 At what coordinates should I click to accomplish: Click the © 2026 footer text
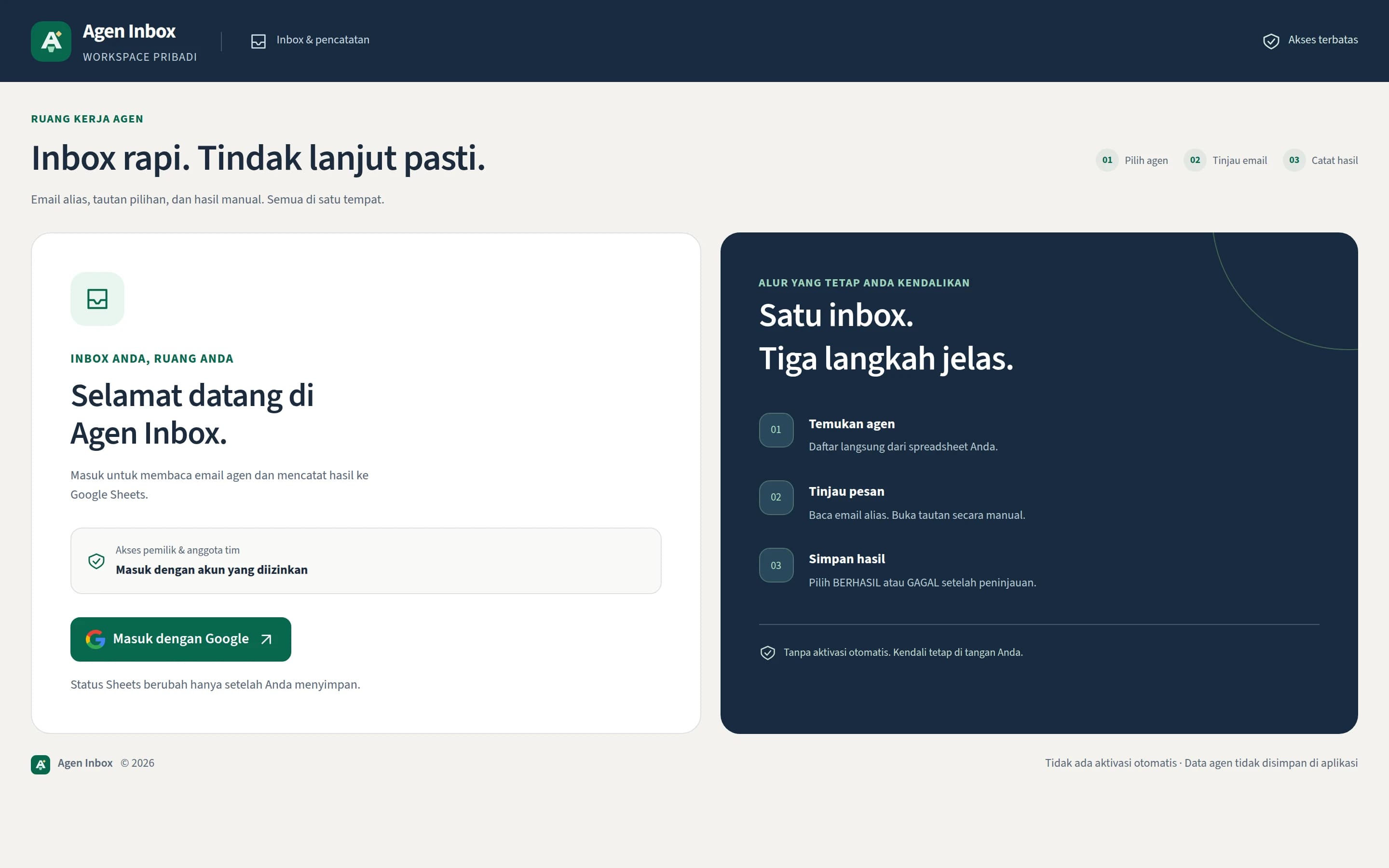pyautogui.click(x=137, y=763)
